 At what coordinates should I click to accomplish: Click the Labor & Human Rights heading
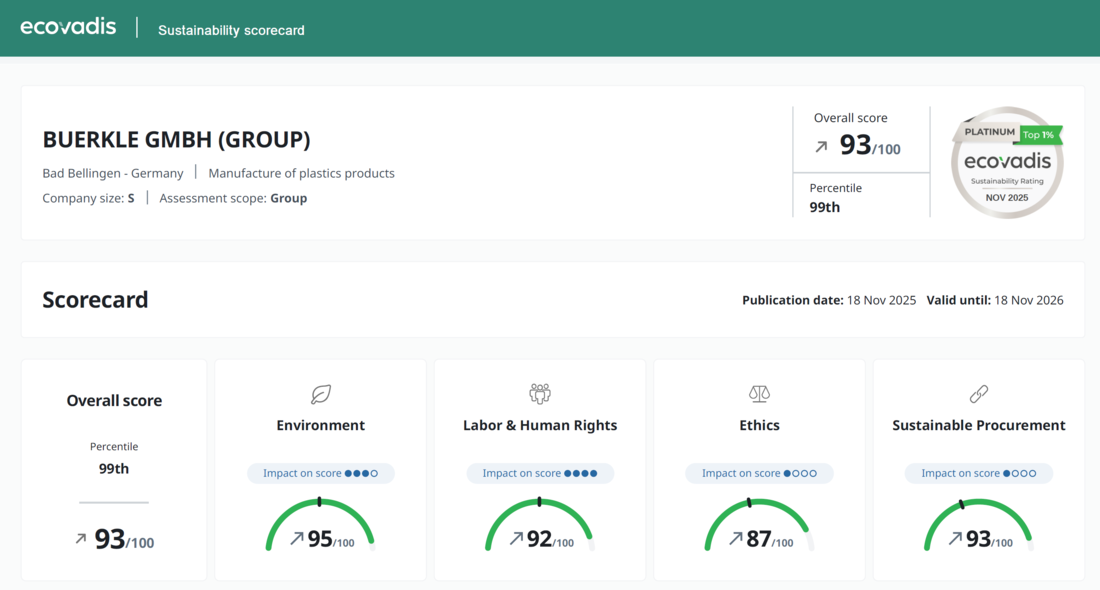click(x=540, y=425)
